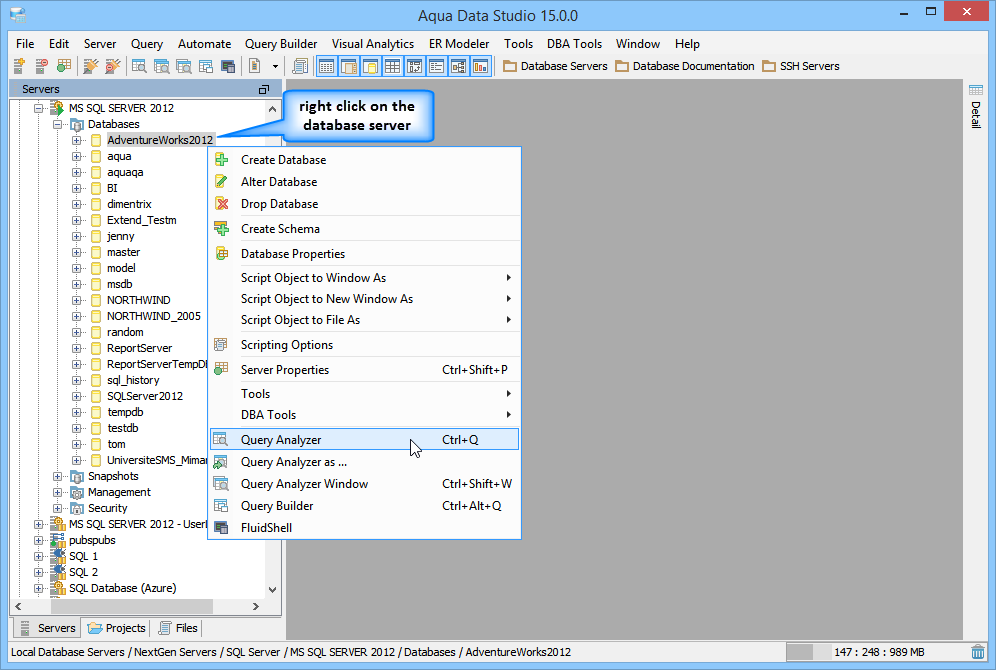Image resolution: width=996 pixels, height=670 pixels.
Task: Toggle the diagram tree toolbar button
Action: click(459, 66)
